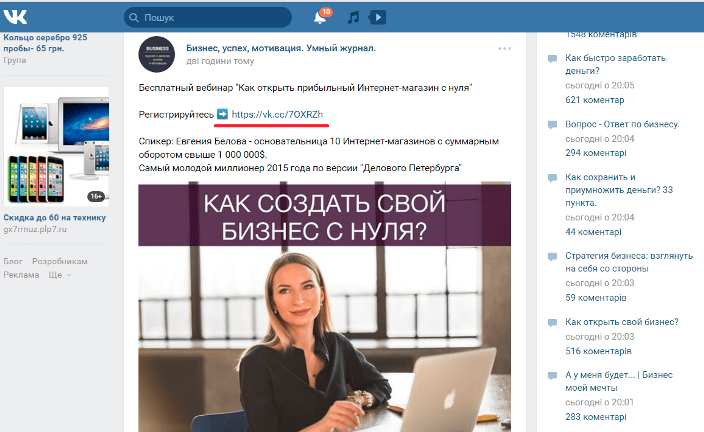This screenshot has width=704, height=432.
Task: Open the Блог footer link
Action: [x=13, y=261]
